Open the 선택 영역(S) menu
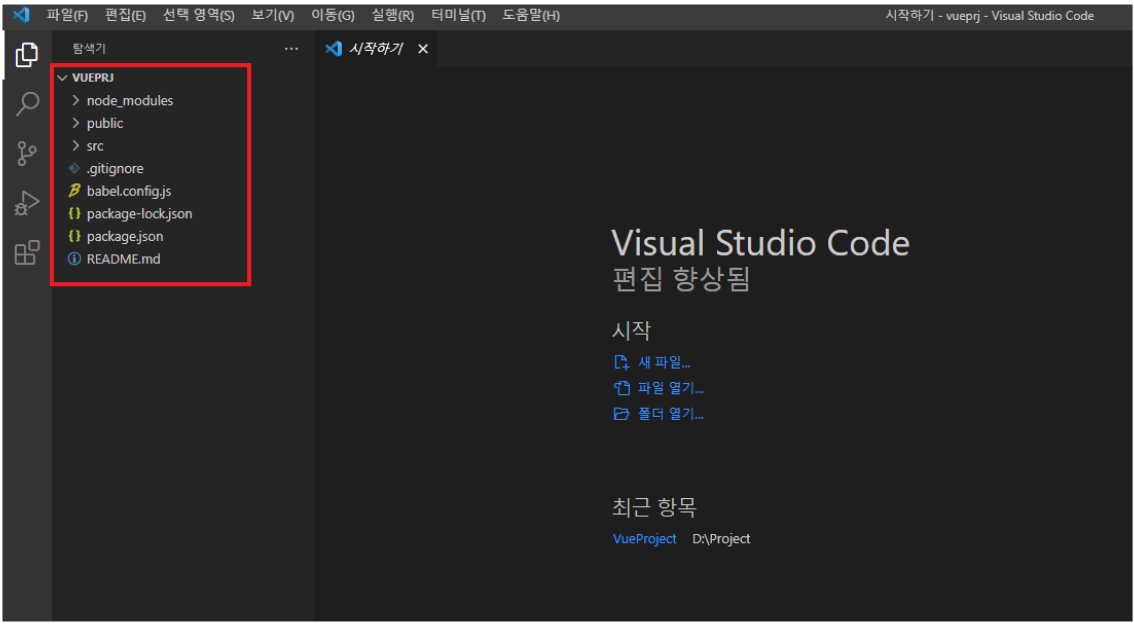This screenshot has width=1134, height=626. [199, 15]
